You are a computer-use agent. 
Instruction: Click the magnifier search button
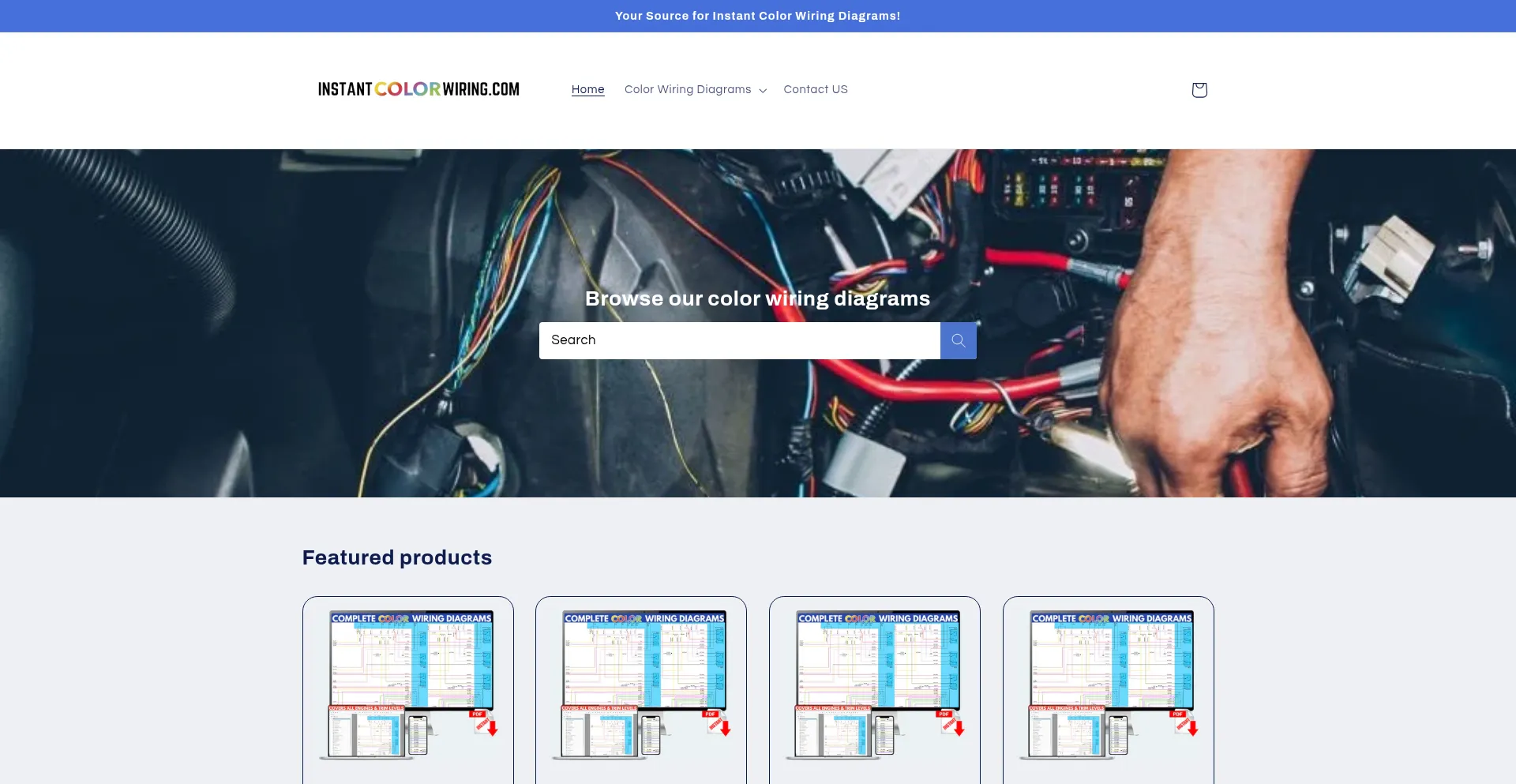coord(958,340)
